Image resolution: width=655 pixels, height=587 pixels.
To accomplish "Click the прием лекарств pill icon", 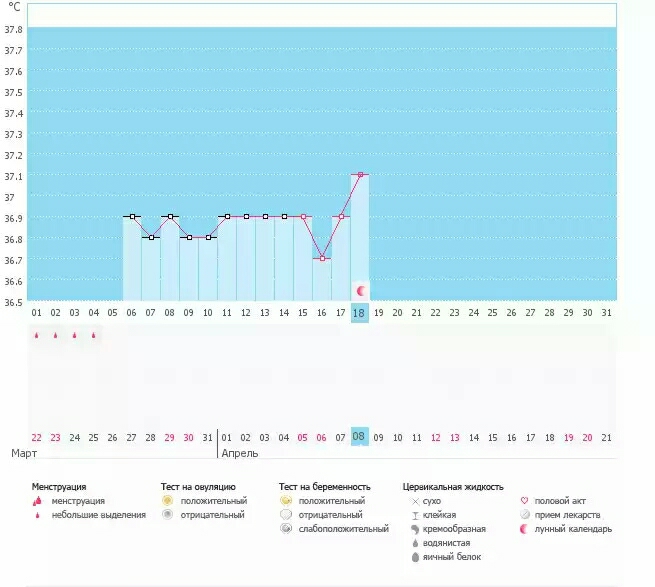I will 525,514.
